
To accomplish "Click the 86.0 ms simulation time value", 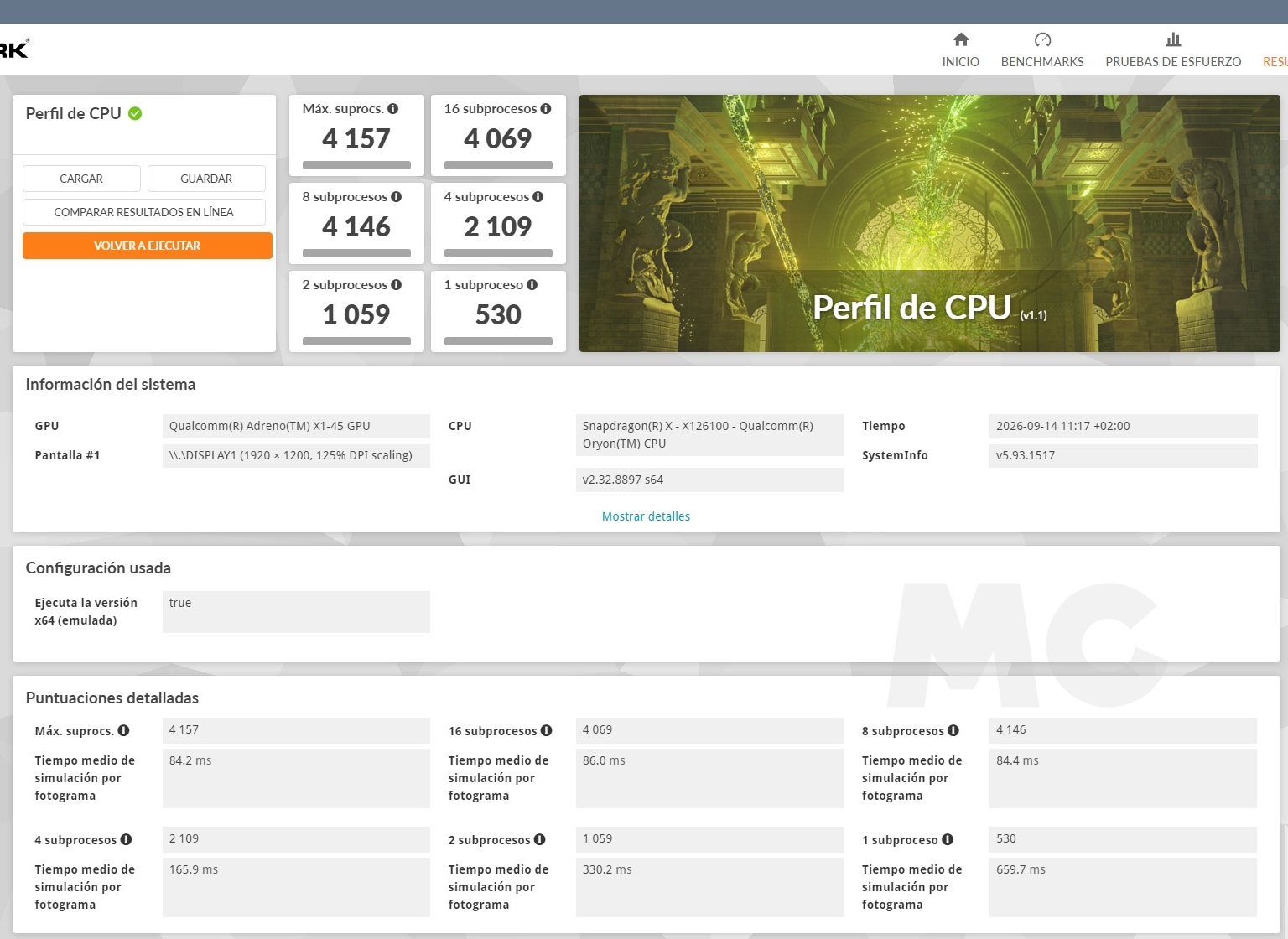I will point(709,778).
